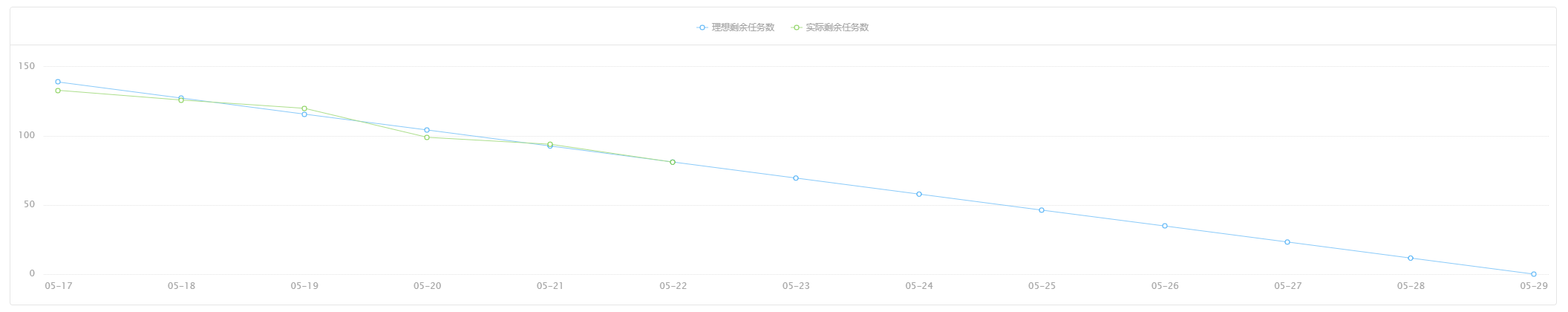
Task: Toggle the 实际剩余任务数 legend series
Action: tap(830, 27)
